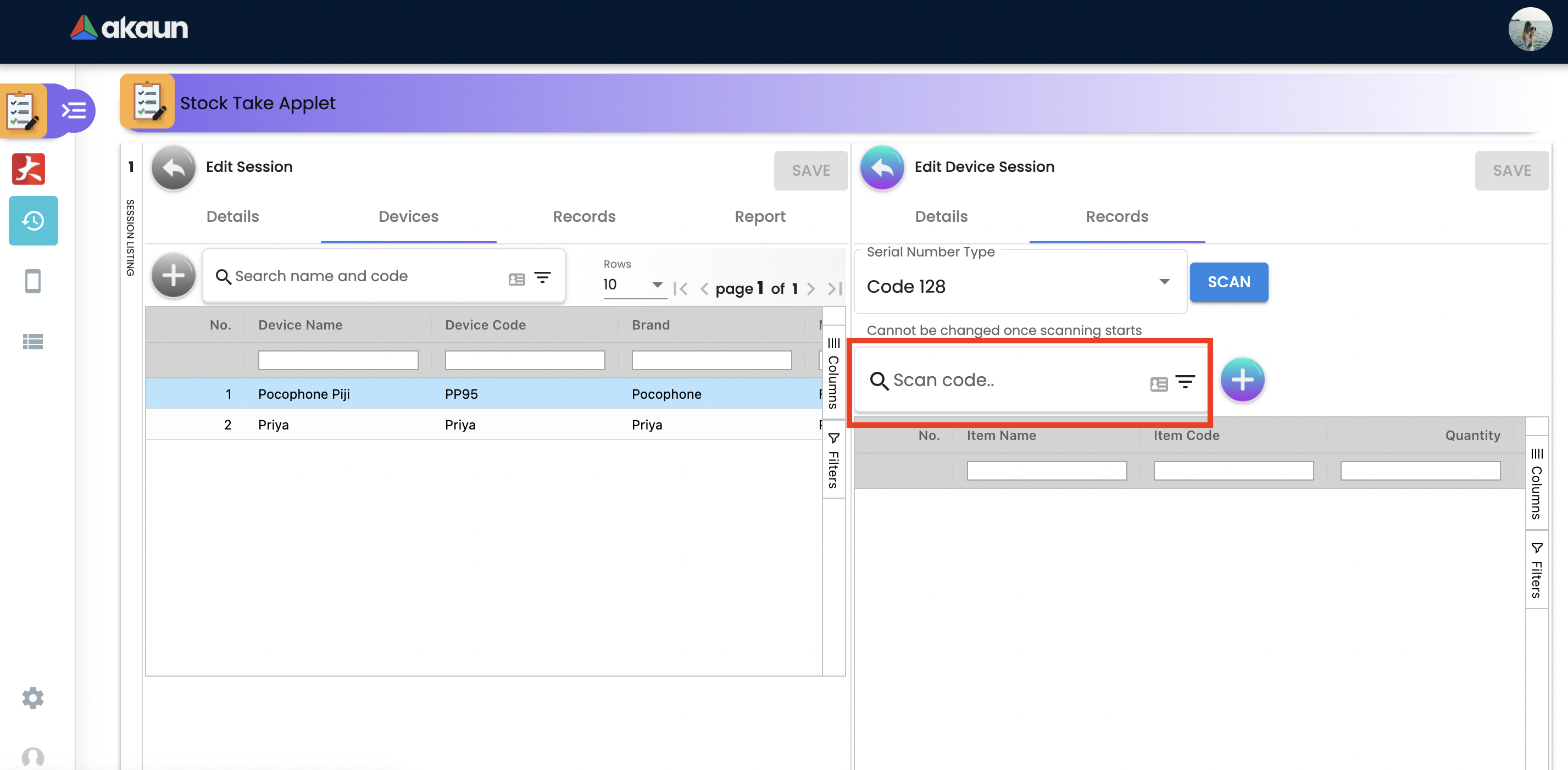This screenshot has width=1568, height=770.
Task: Toggle the Columns side panel in devices grid
Action: (833, 372)
